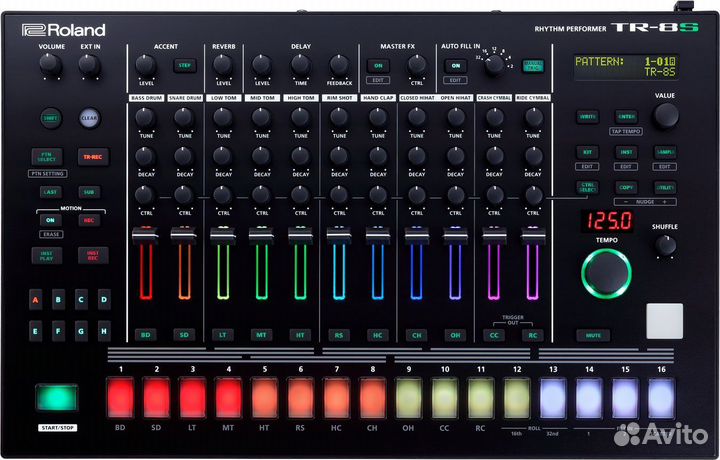
Task: Toggle the ACCENT STEP button
Action: pos(185,66)
